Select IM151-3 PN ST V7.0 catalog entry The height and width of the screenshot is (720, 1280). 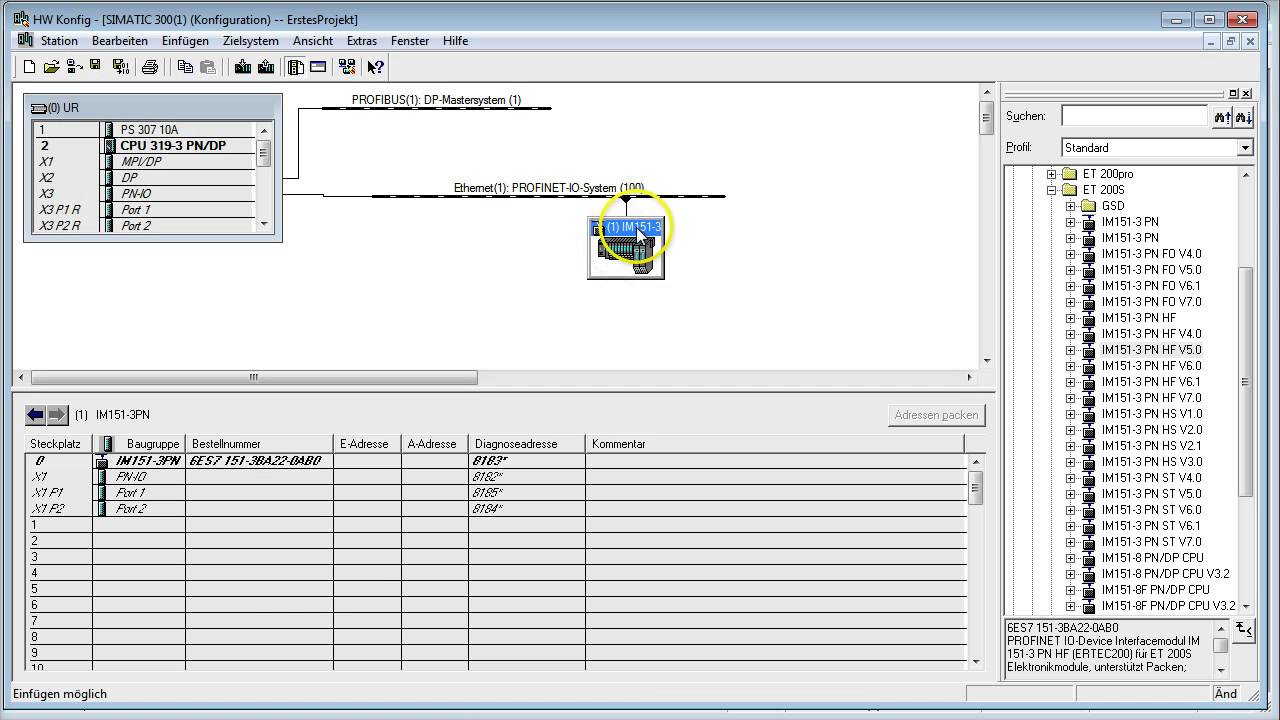pos(1151,542)
